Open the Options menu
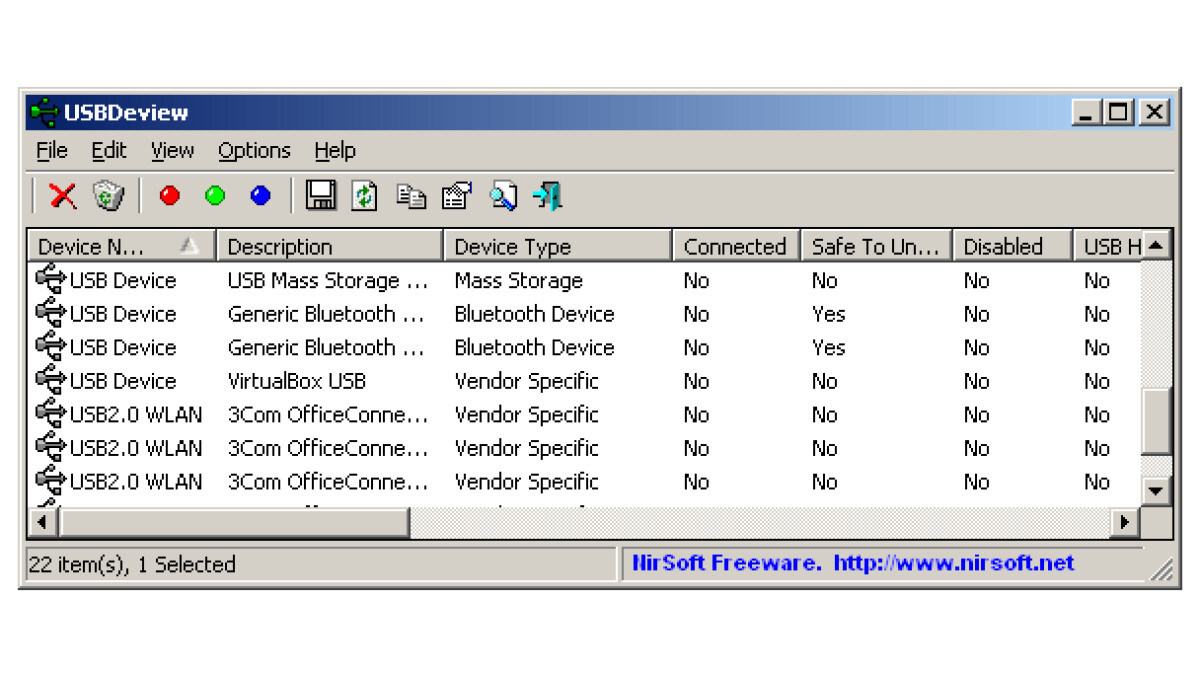Image resolution: width=1200 pixels, height=675 pixels. (x=254, y=151)
